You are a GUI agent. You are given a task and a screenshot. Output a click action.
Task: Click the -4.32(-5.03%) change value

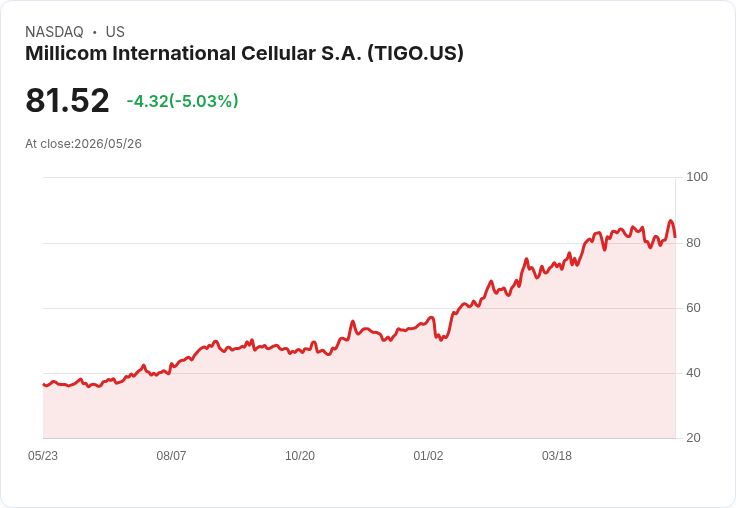pyautogui.click(x=183, y=101)
